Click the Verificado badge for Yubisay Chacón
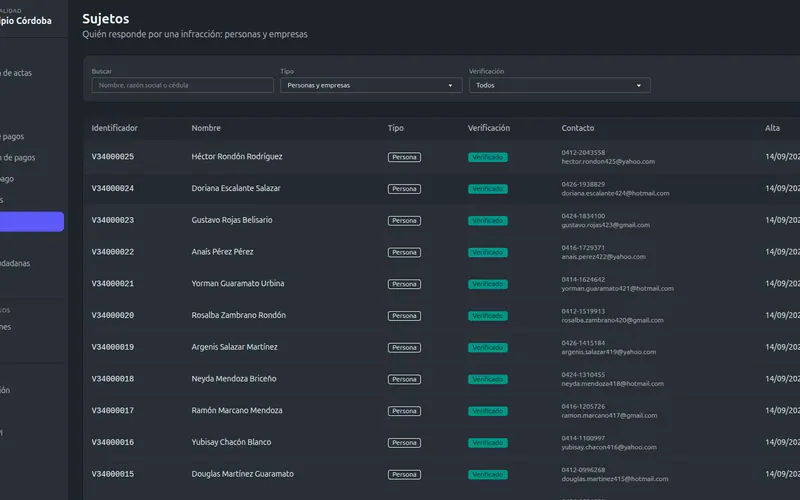800x500 pixels. click(488, 442)
